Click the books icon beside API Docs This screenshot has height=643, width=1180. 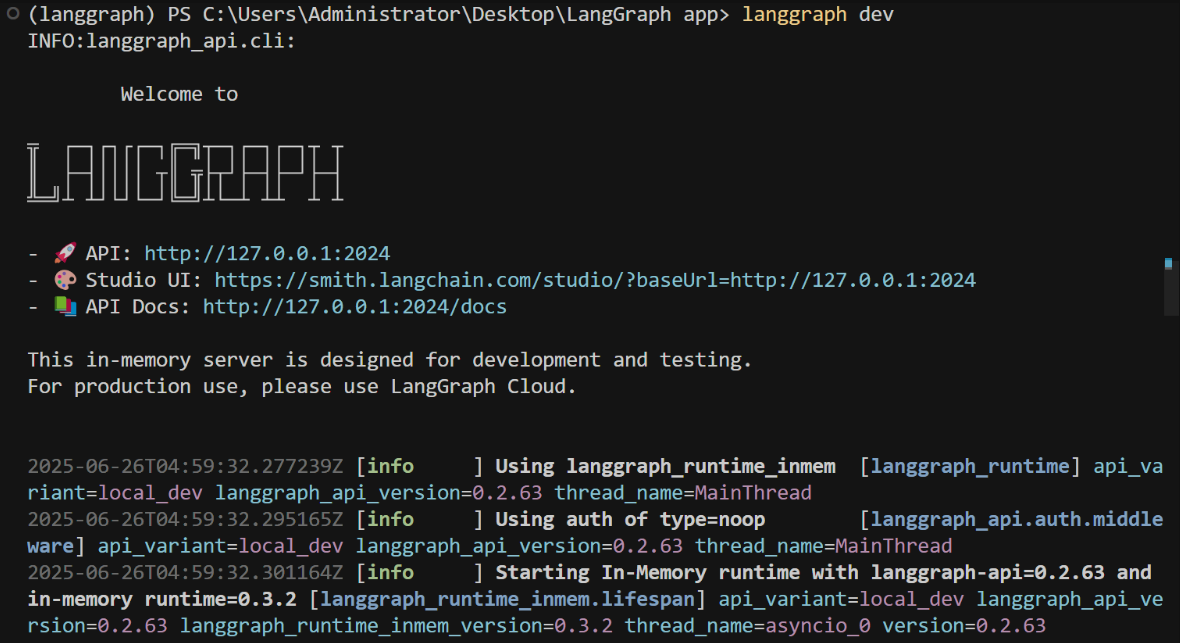click(65, 307)
